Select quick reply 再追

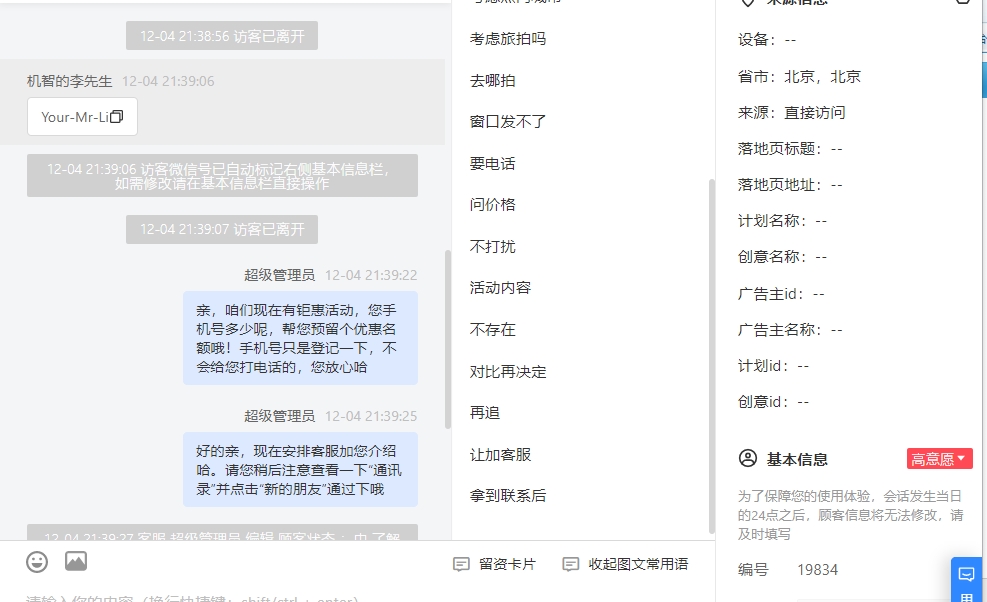(x=485, y=412)
